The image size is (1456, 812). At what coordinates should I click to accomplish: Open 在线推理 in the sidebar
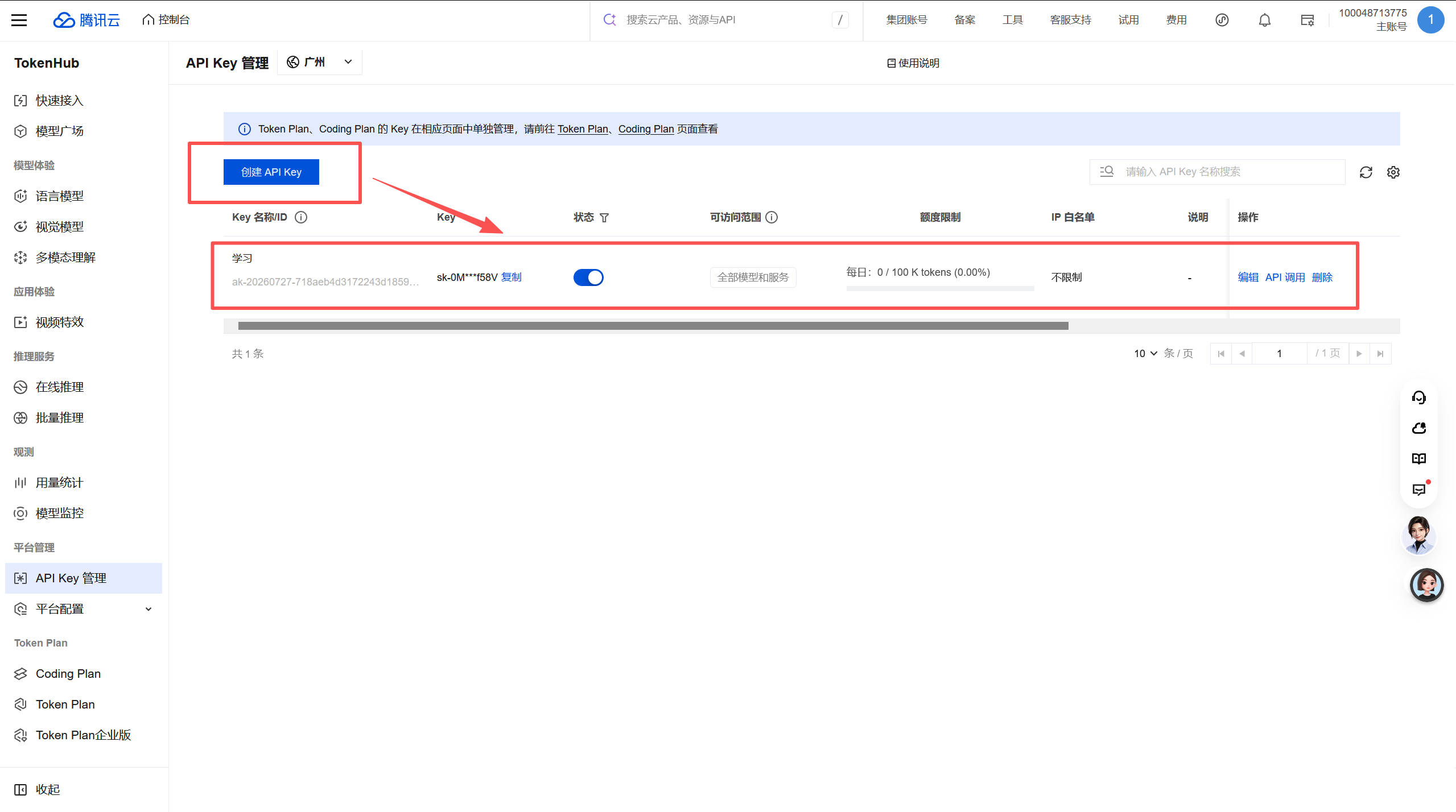84,387
